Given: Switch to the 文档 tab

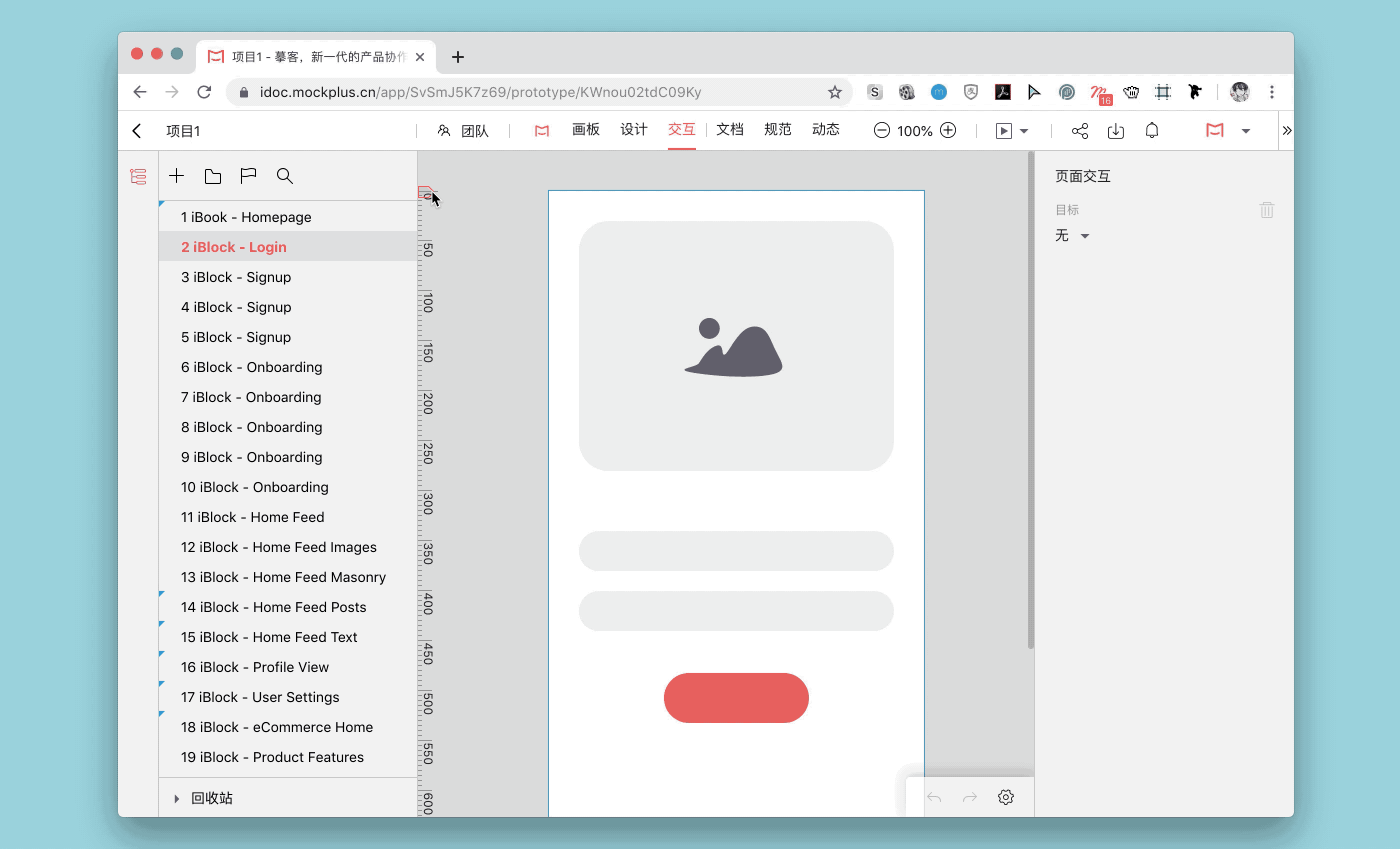Looking at the screenshot, I should [729, 130].
